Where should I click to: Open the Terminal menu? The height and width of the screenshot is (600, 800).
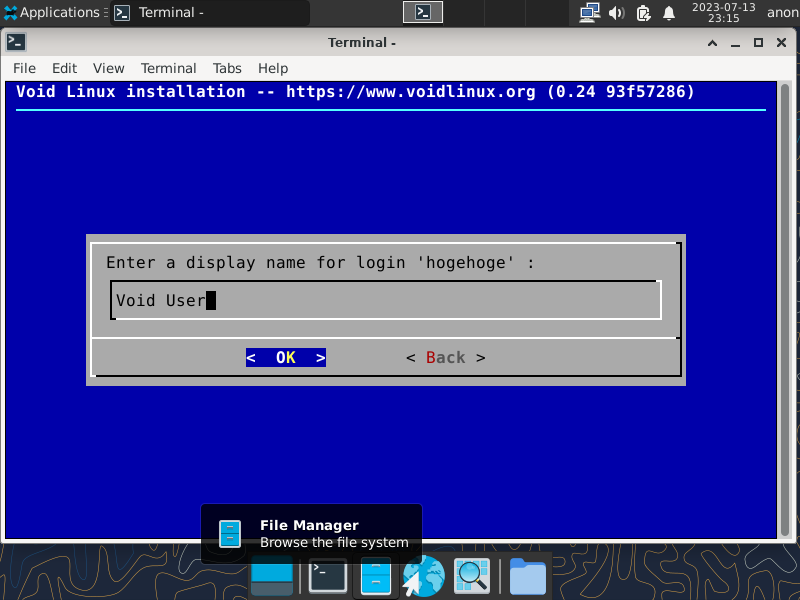(x=168, y=68)
